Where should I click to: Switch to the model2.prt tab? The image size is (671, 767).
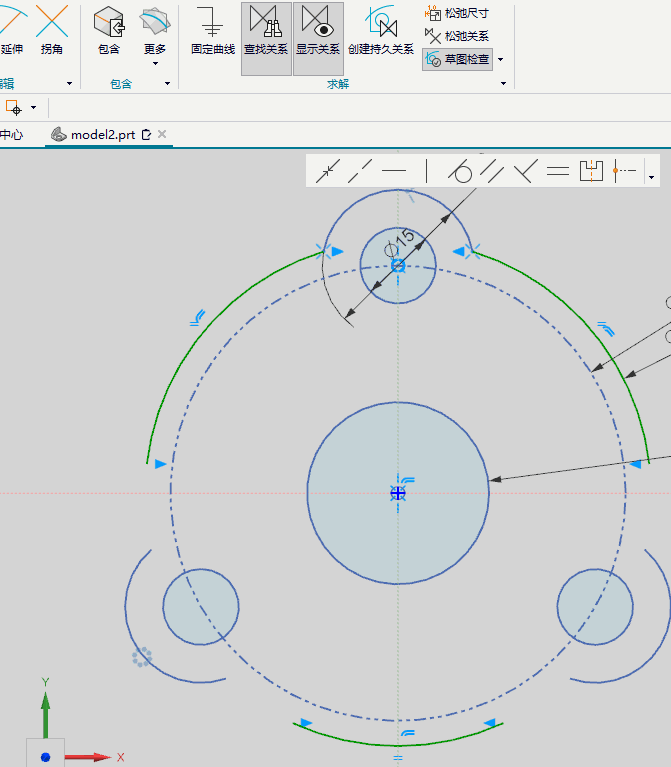pos(103,135)
